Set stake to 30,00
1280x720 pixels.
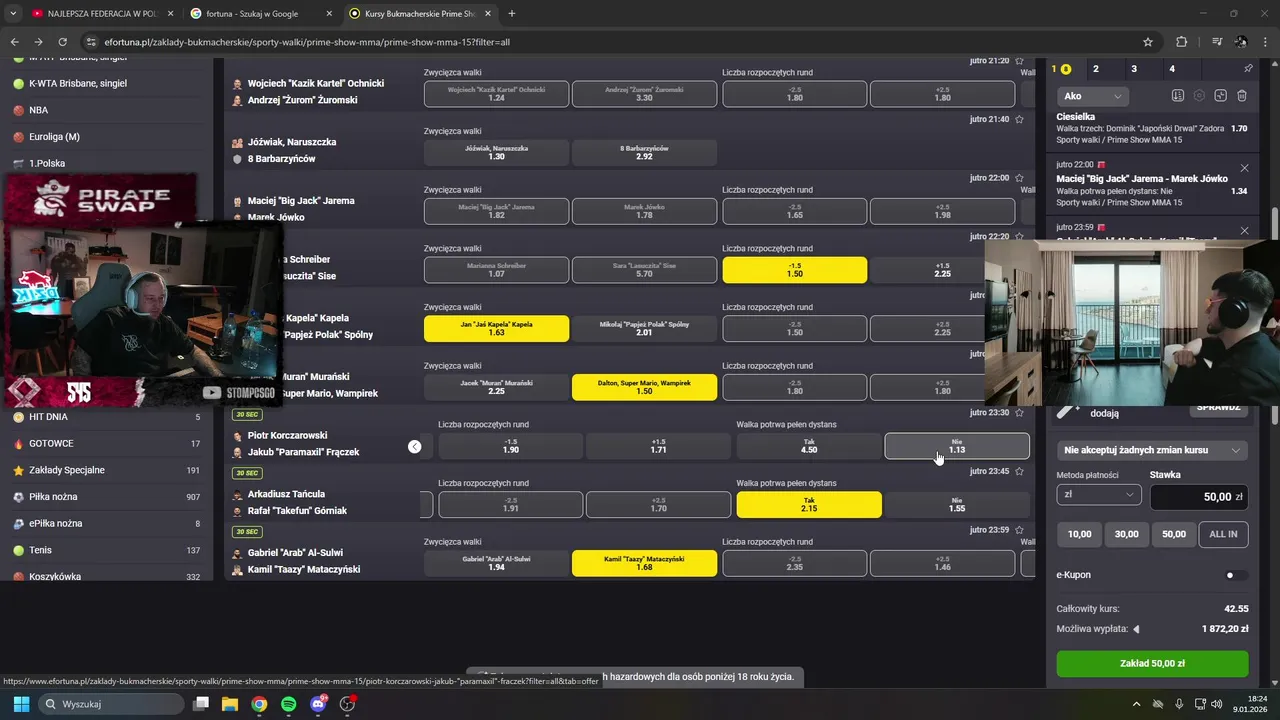[x=1127, y=534]
